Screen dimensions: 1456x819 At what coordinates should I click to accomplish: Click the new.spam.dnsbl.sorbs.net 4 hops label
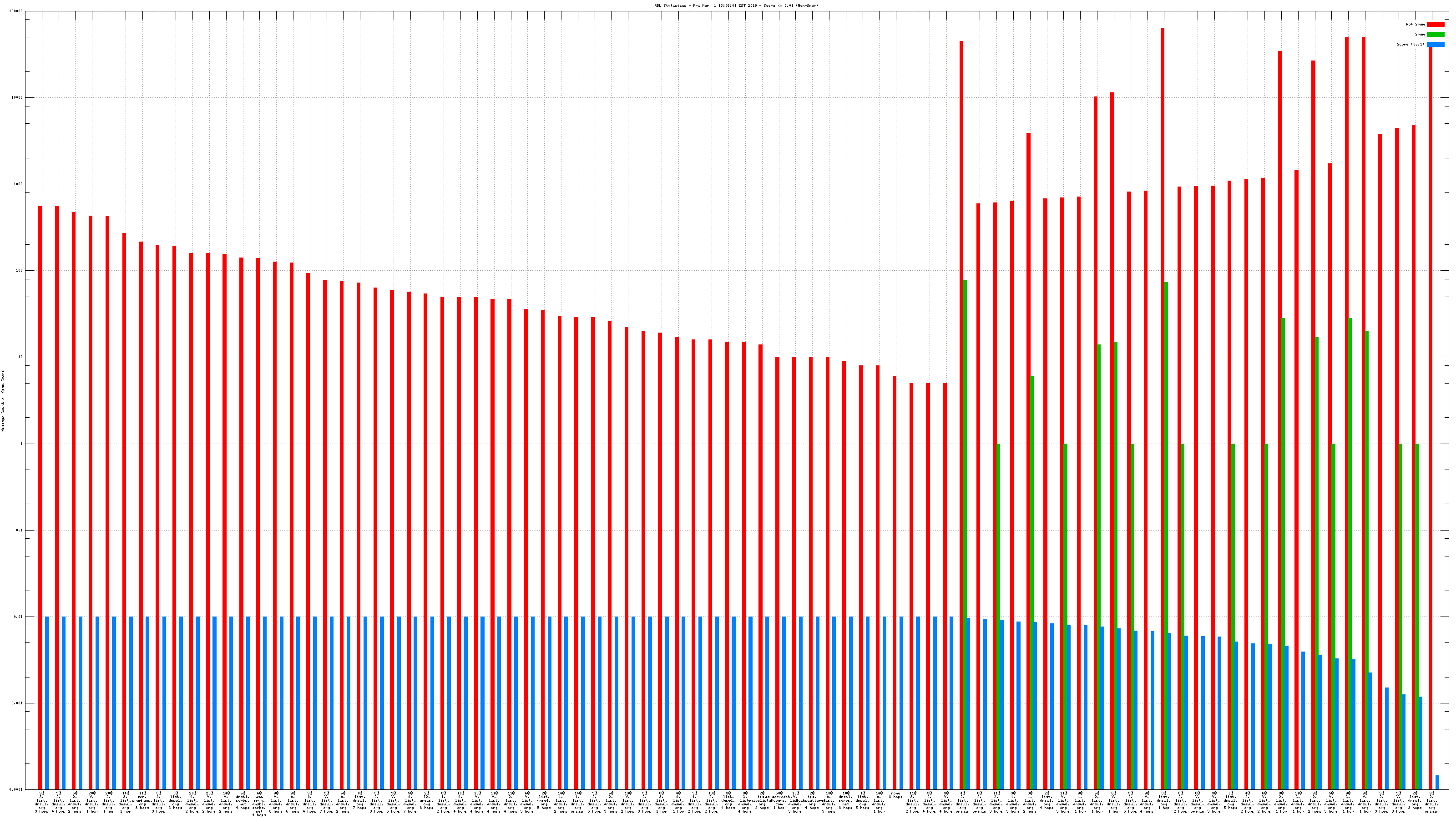click(259, 804)
